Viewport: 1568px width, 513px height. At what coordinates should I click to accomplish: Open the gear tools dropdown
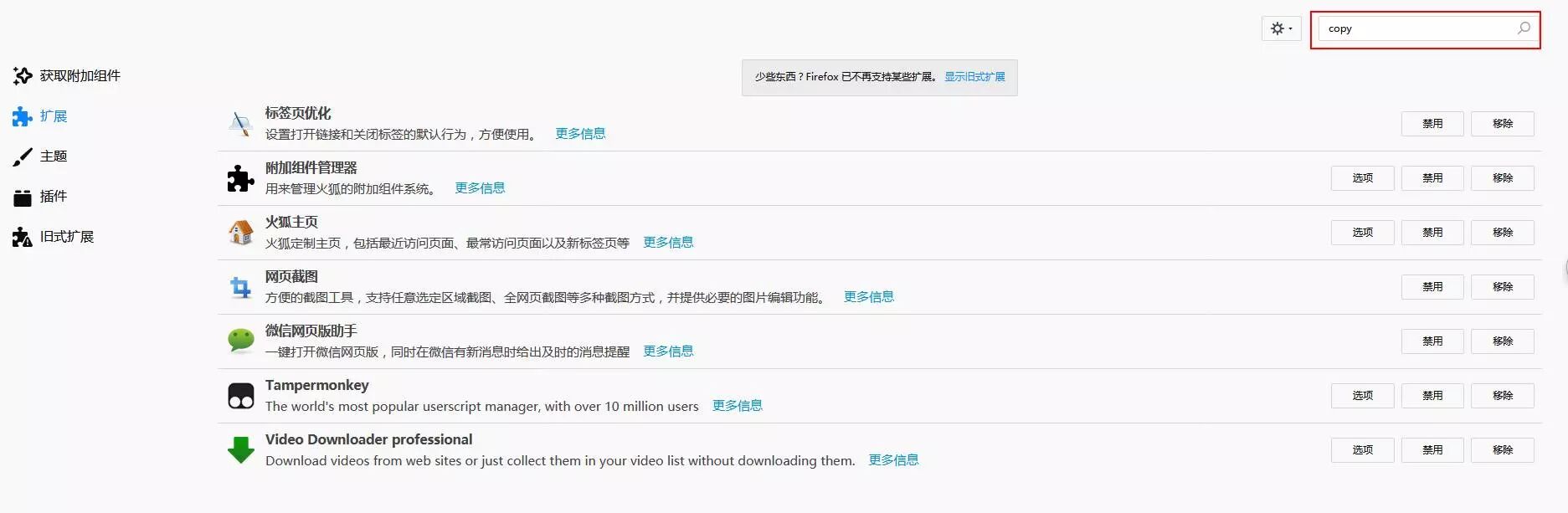pyautogui.click(x=1281, y=28)
